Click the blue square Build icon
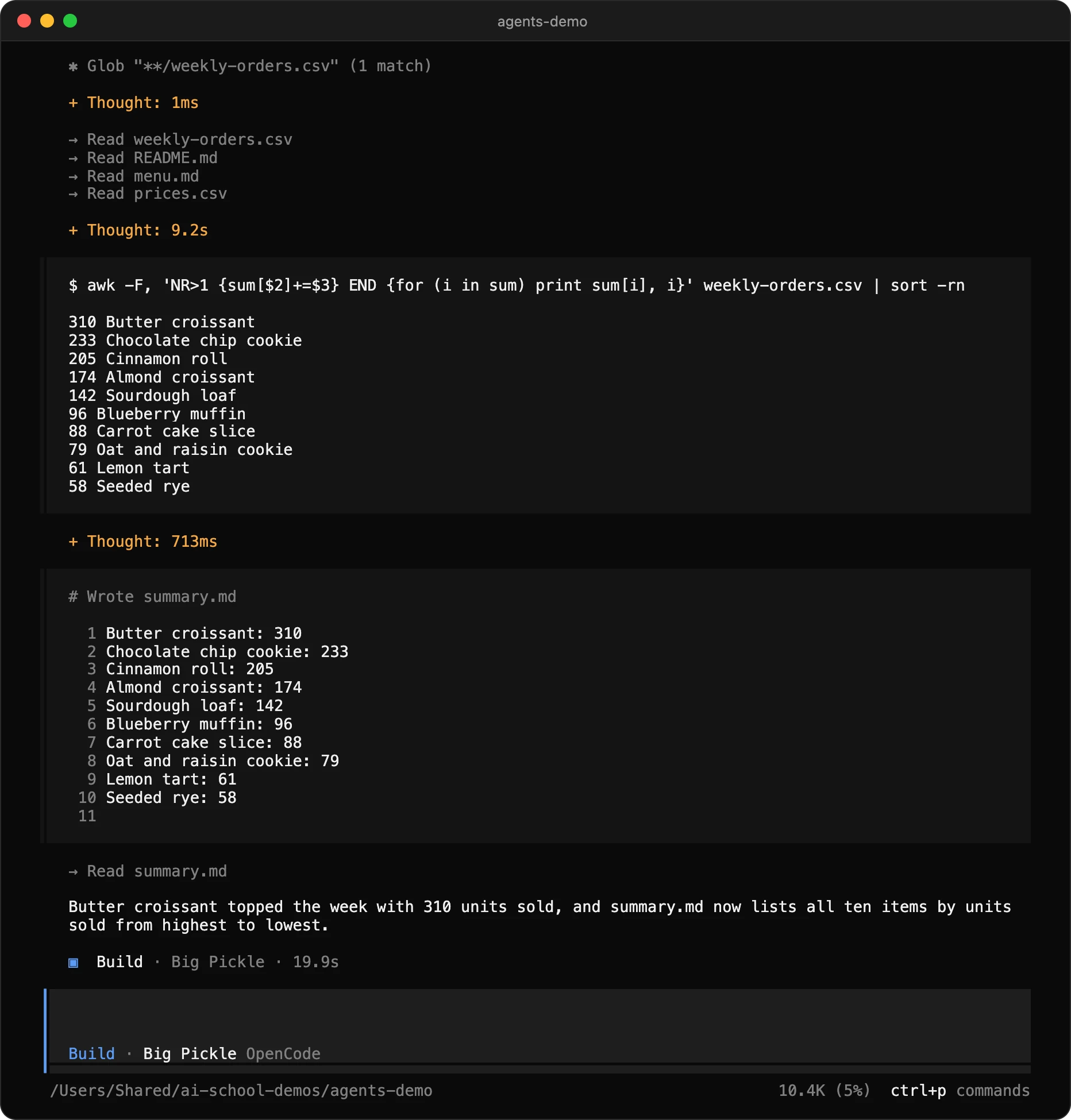 (x=73, y=963)
